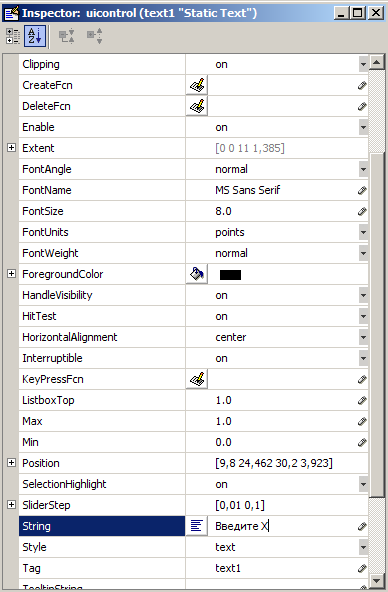
Task: Open FontUnits dropdown arrow
Action: pos(363,232)
